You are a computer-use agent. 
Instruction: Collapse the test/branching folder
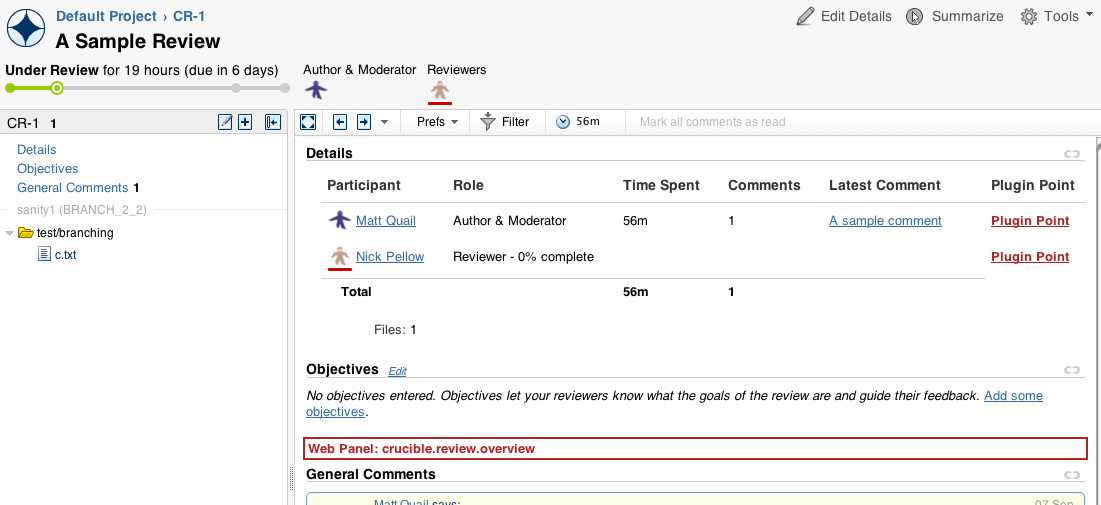click(x=9, y=232)
